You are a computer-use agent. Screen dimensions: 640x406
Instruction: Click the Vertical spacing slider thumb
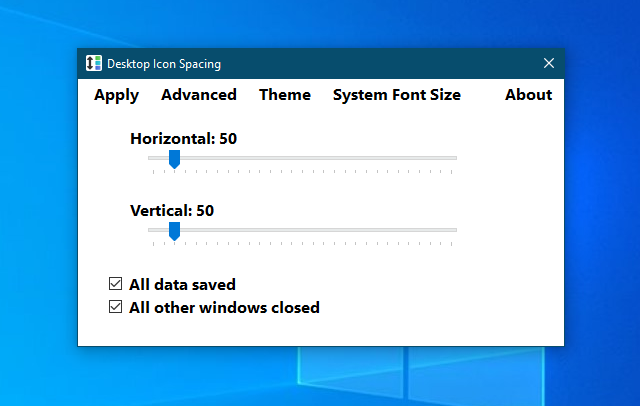pos(174,231)
